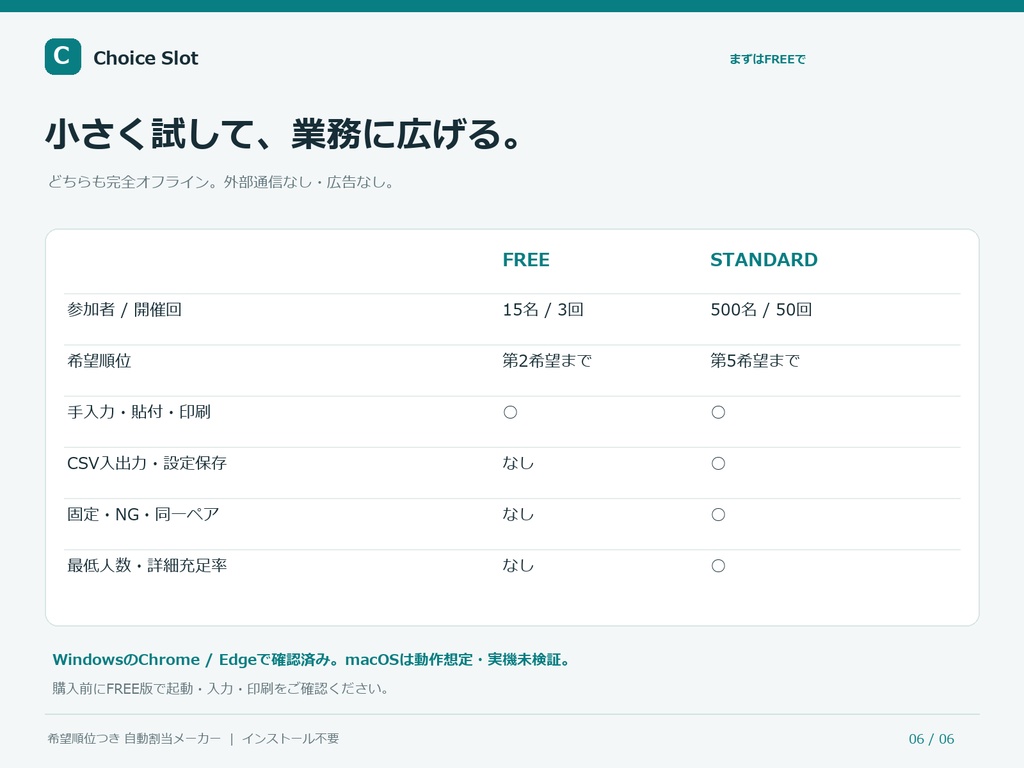The height and width of the screenshot is (768, 1024).
Task: Click the STANDARD circle for 手入力・貼付・印刷
Action: pos(718,412)
